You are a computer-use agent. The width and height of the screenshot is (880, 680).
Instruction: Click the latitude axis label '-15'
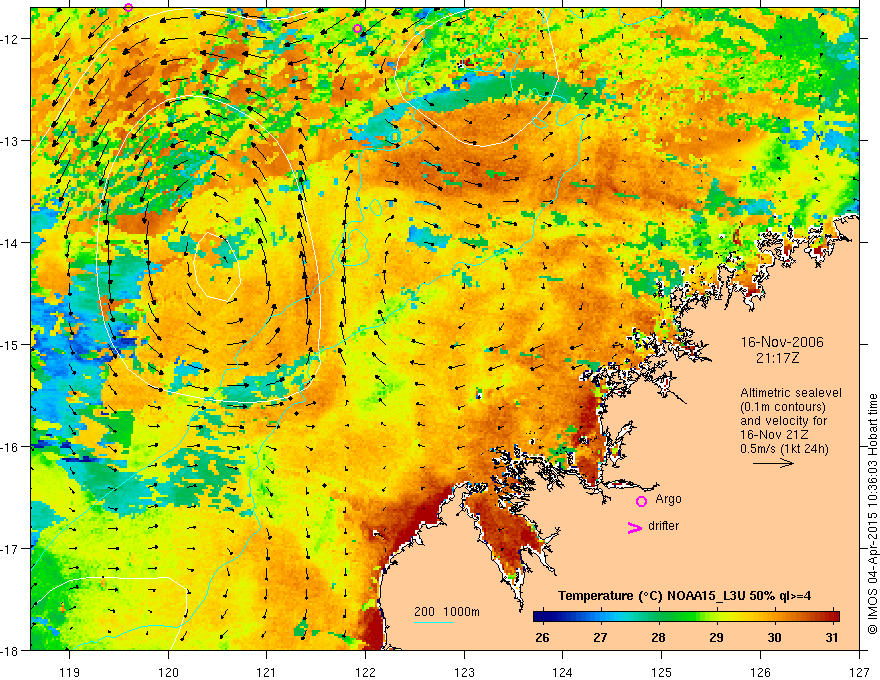[10, 344]
